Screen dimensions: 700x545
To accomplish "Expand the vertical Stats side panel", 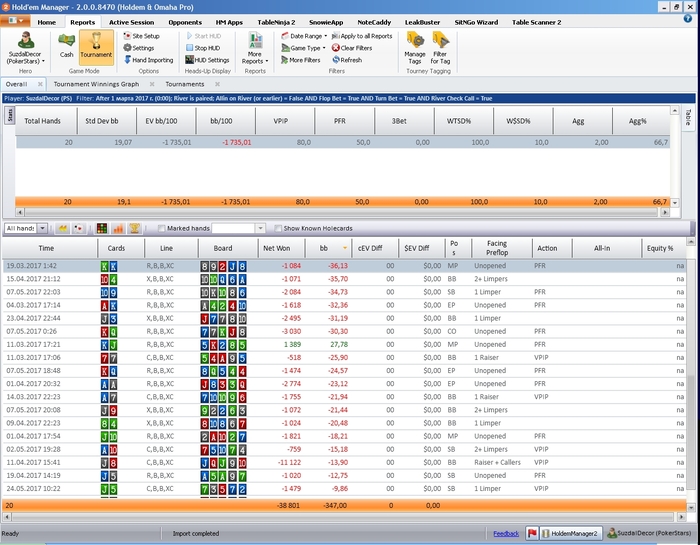I will [9, 115].
